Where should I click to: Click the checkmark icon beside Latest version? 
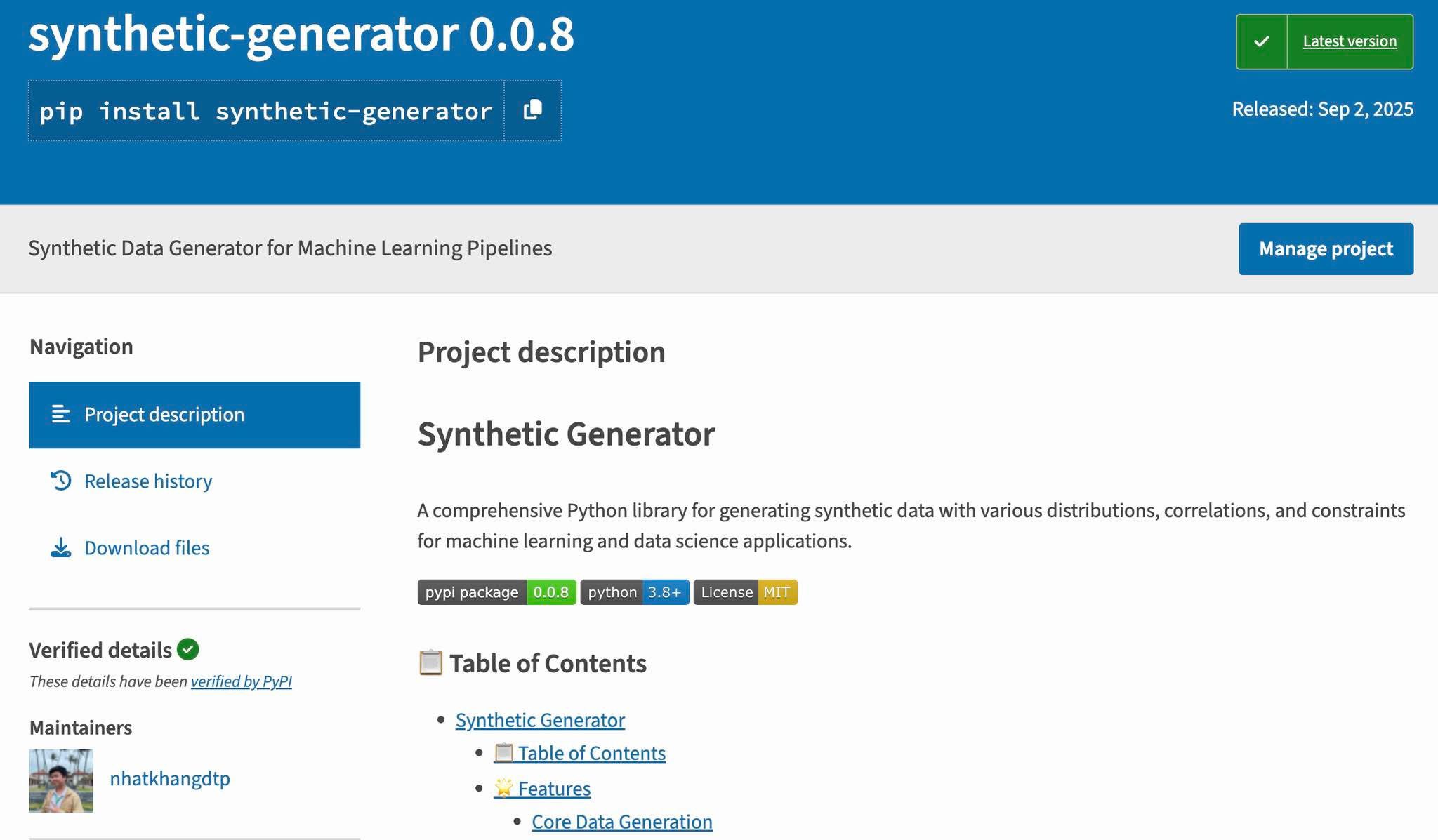(1261, 41)
